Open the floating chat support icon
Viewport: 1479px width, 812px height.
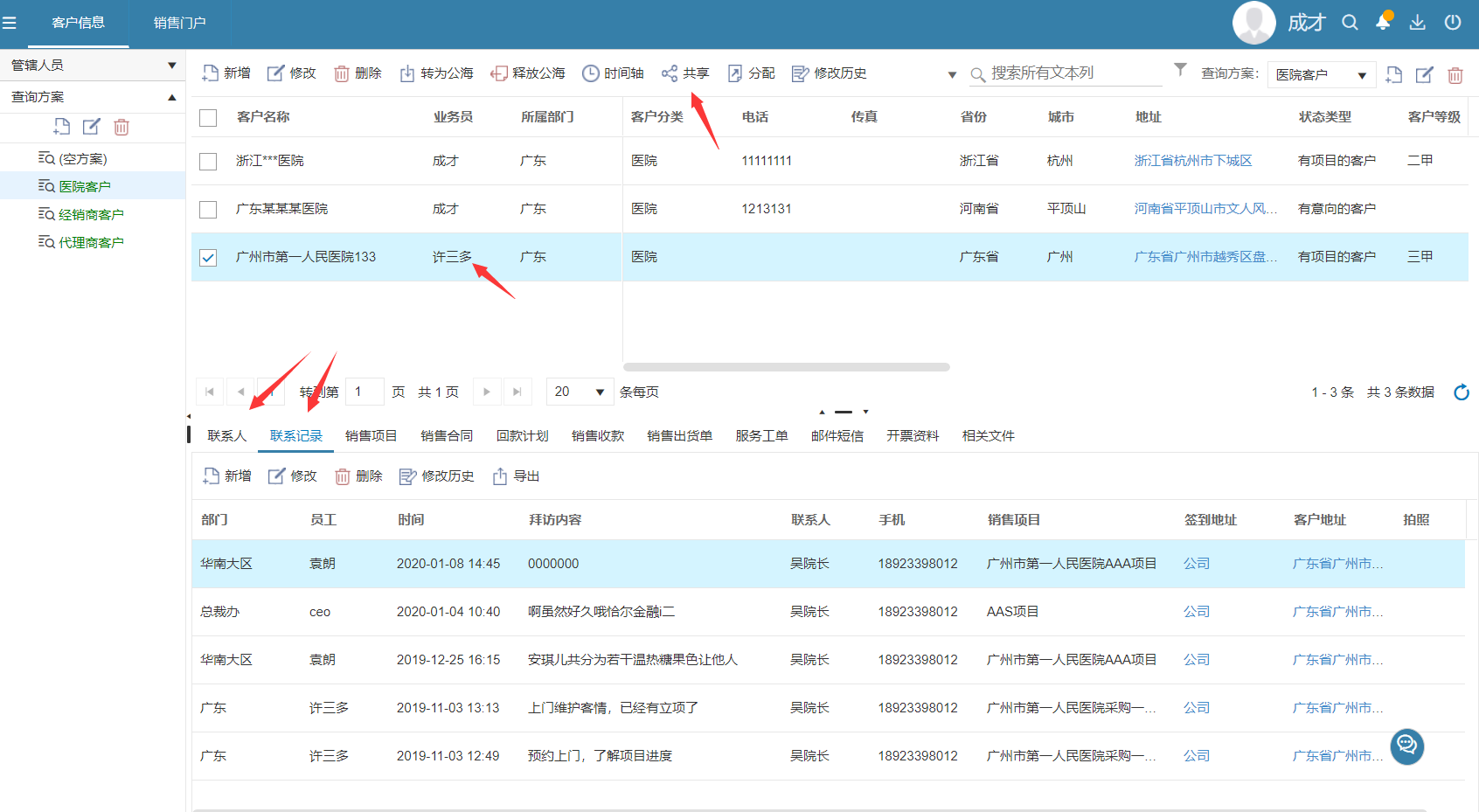click(1406, 746)
